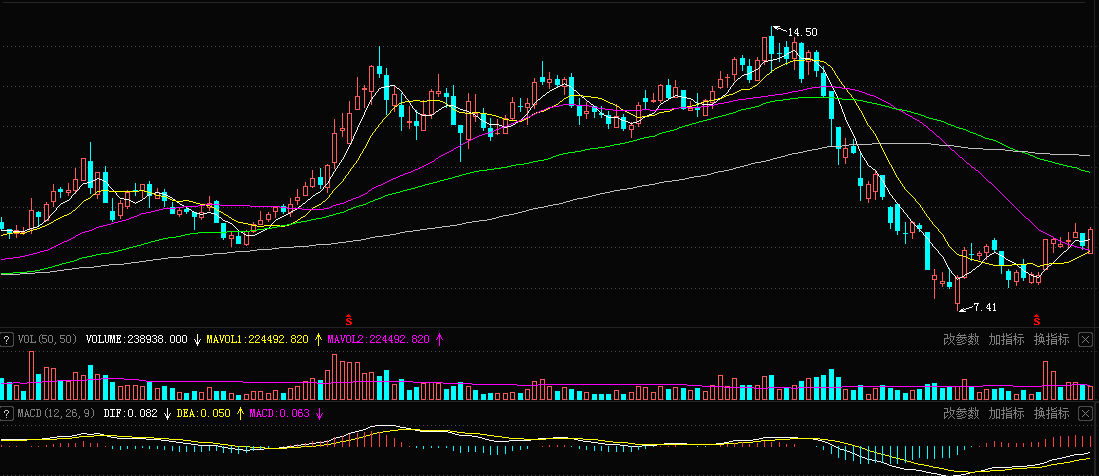
Task: Open the help icon beside MACD(12,26,9)
Action: (x=6, y=413)
